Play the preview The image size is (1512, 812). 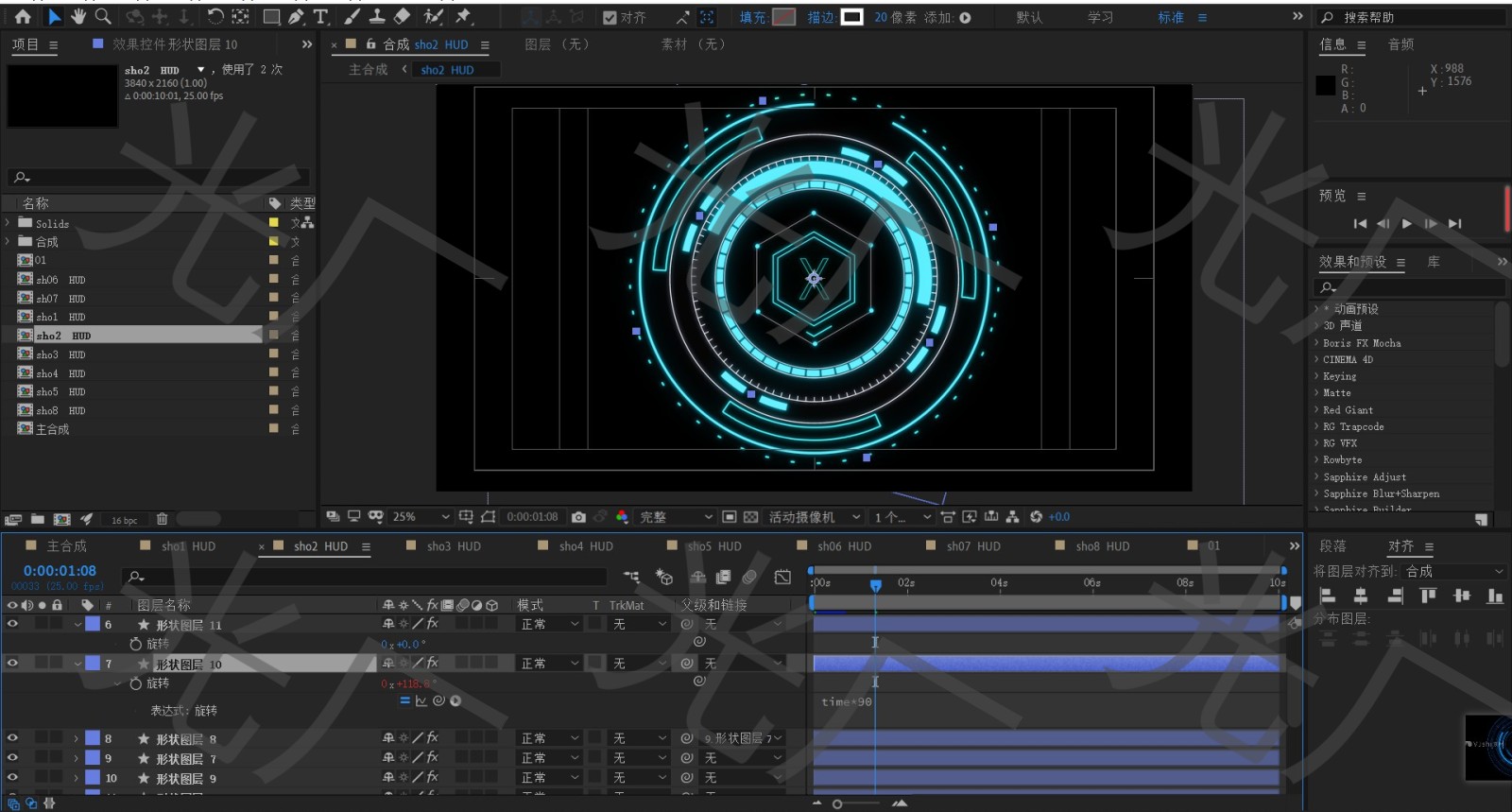1406,224
